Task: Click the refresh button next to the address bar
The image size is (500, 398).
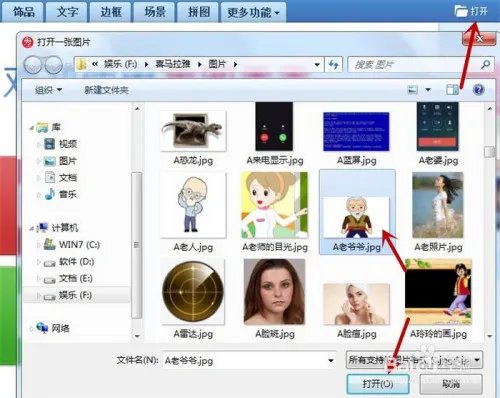Action: coord(334,64)
